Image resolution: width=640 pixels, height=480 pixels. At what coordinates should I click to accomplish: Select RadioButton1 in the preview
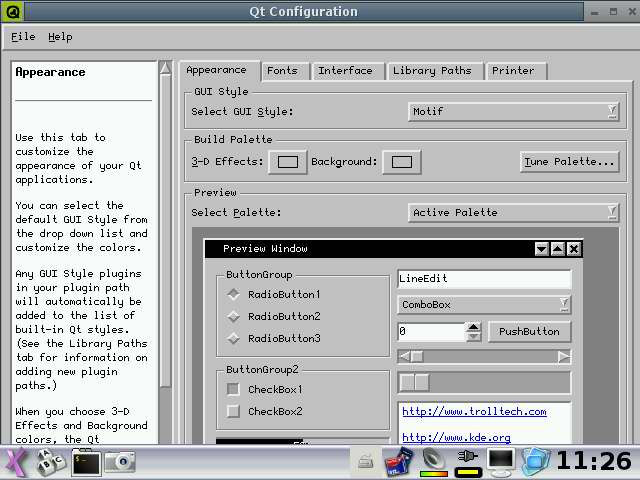point(234,294)
